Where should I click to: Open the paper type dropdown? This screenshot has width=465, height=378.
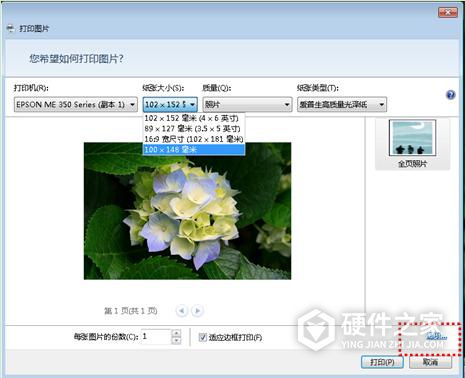342,105
